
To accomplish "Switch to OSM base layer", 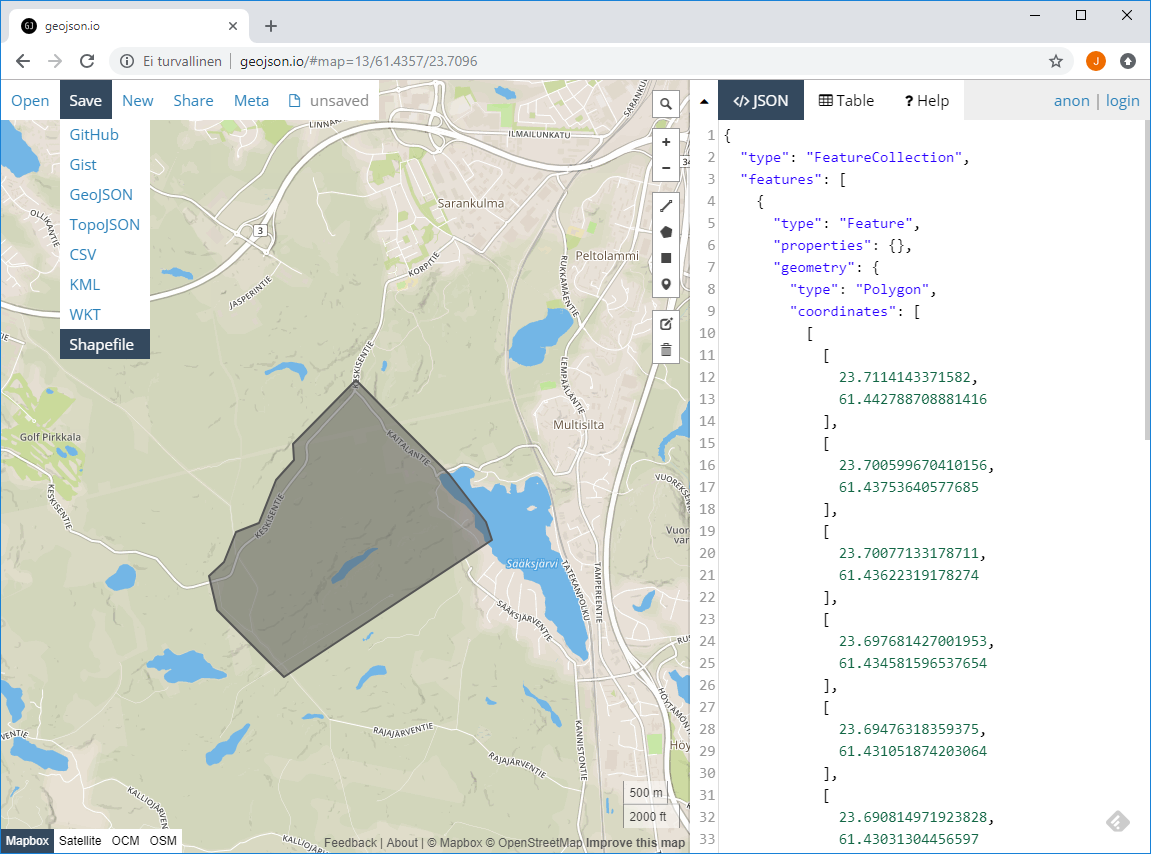I will [163, 841].
